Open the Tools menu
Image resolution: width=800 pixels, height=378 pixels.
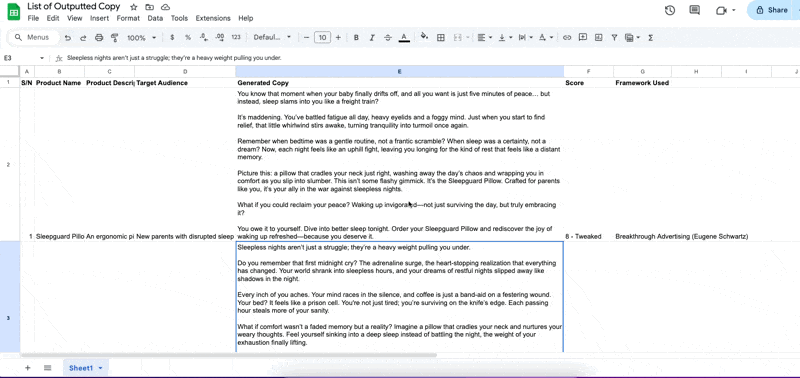pos(179,18)
